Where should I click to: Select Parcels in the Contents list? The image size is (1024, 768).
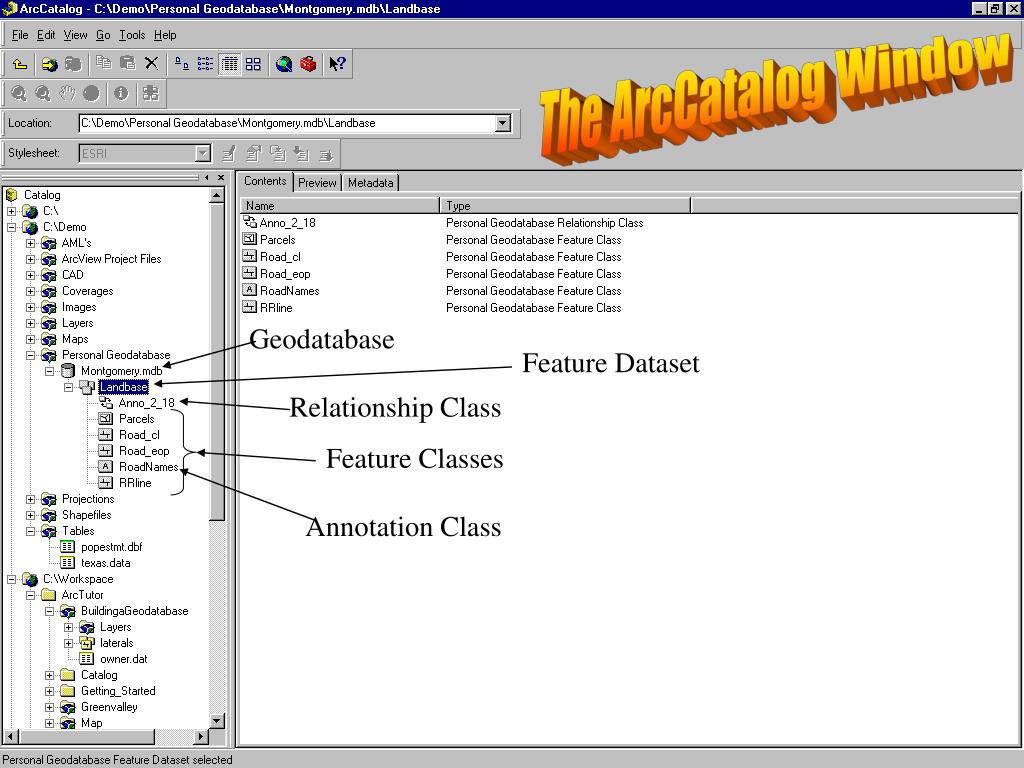click(278, 240)
